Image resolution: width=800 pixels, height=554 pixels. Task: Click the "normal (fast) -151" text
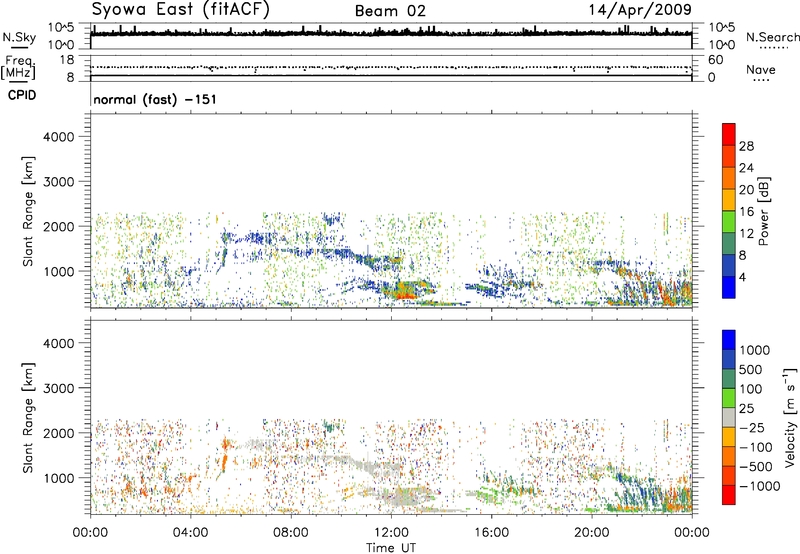pos(155,99)
